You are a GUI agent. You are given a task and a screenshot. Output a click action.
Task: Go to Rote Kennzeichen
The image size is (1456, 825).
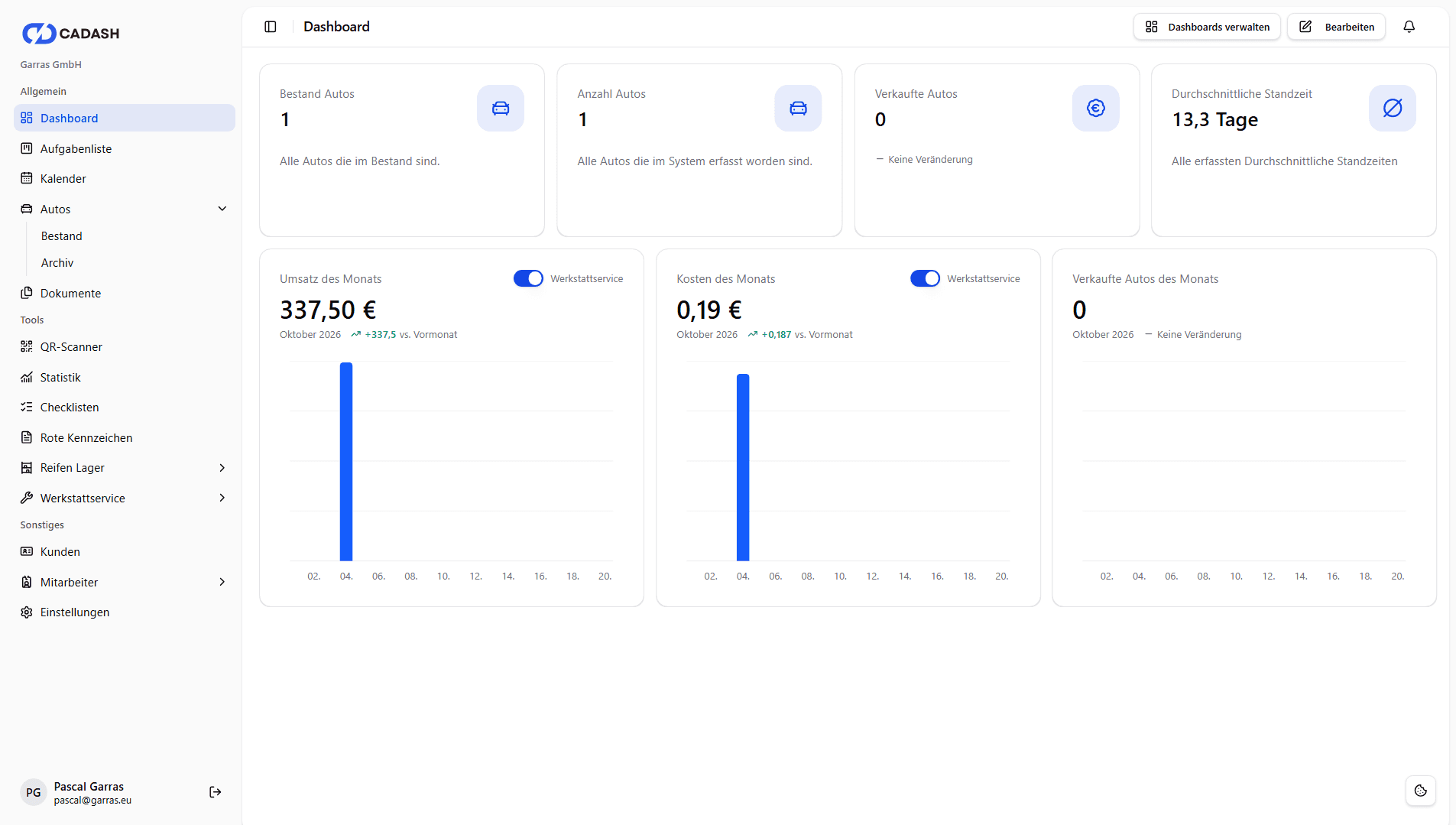click(x=125, y=438)
